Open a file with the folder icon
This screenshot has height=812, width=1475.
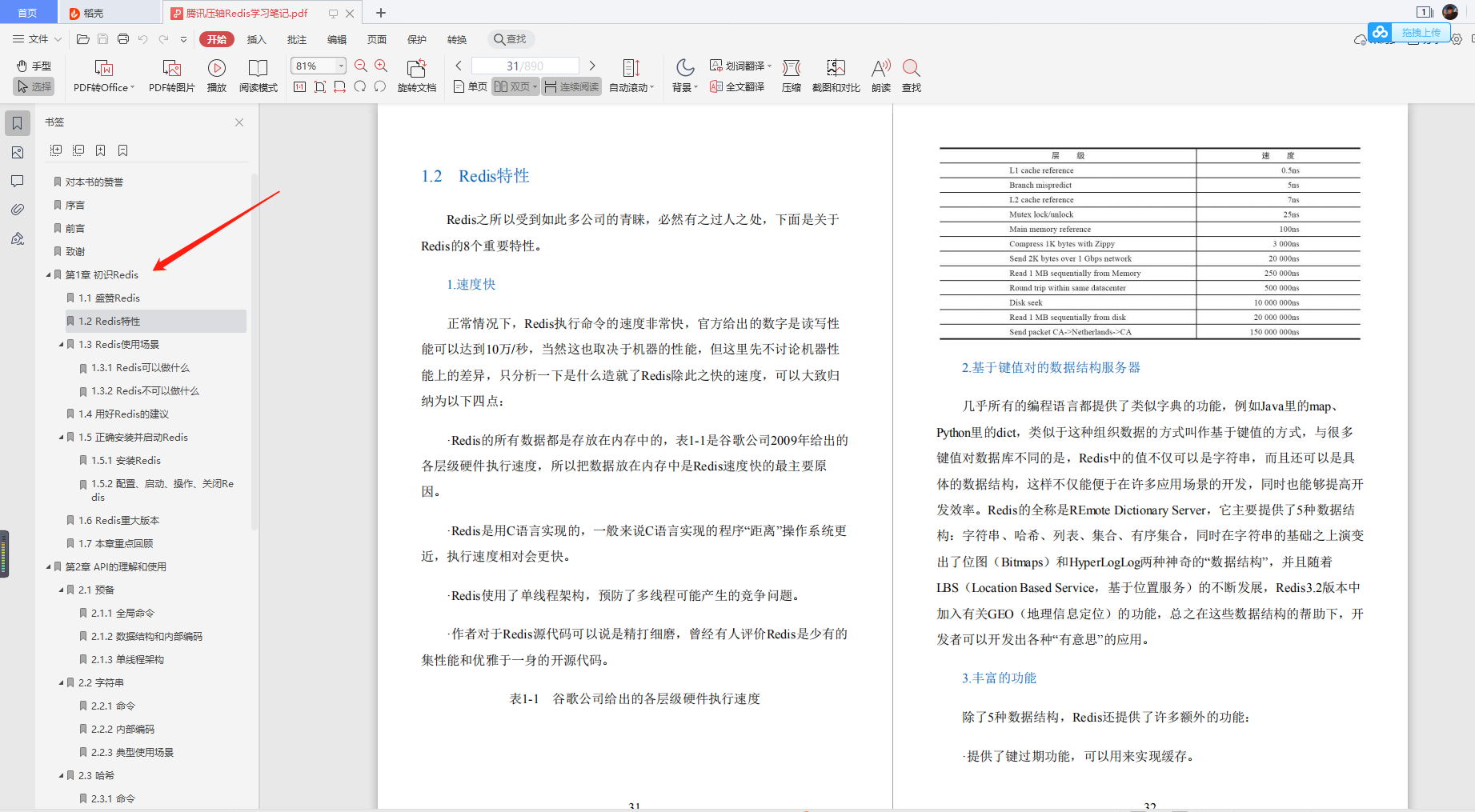pyautogui.click(x=82, y=39)
